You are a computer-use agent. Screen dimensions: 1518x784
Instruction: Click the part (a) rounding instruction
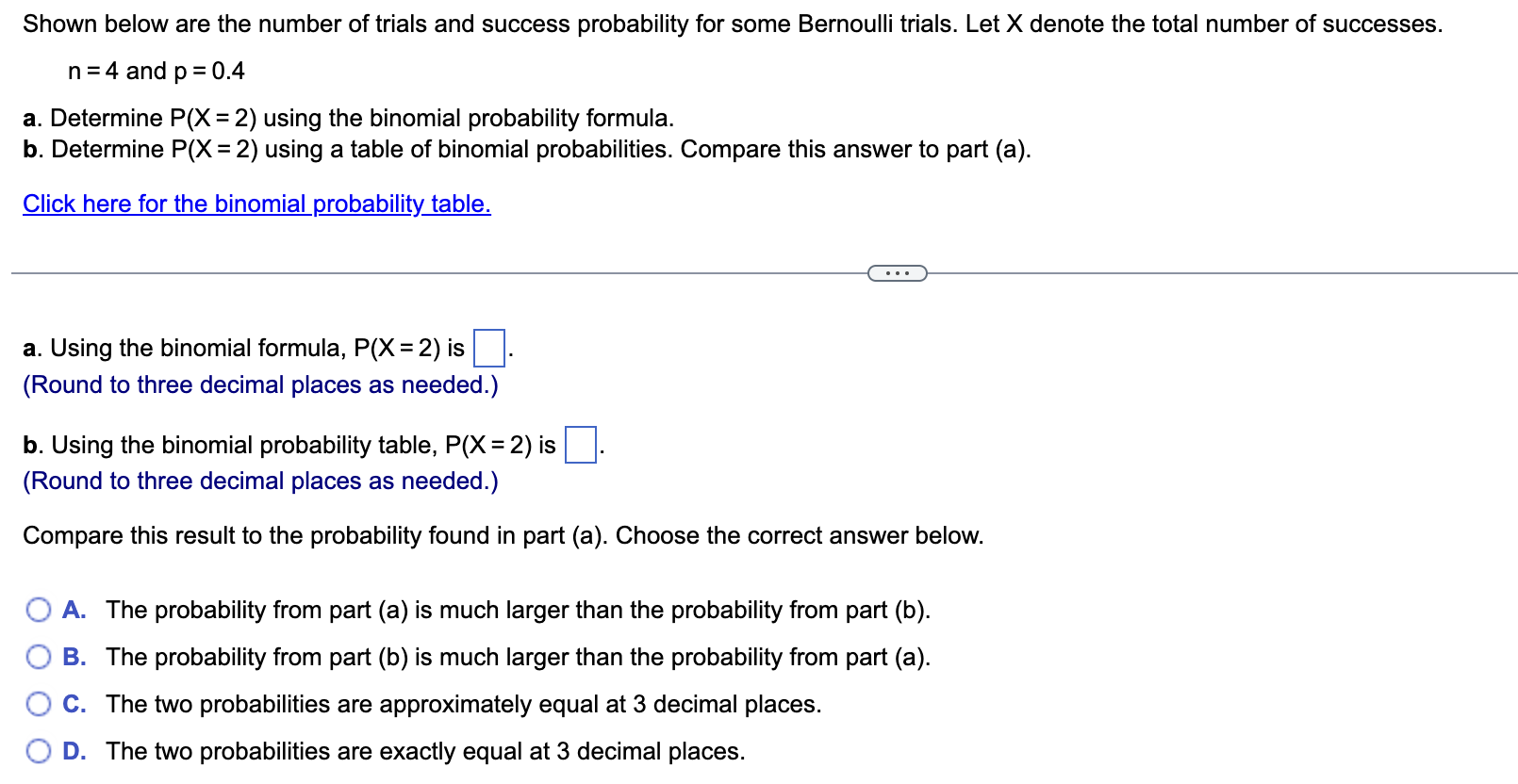[259, 384]
